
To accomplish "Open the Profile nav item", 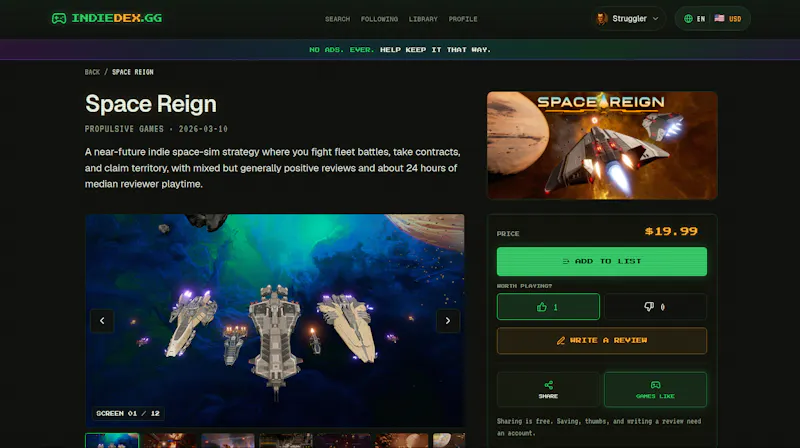I will click(x=463, y=19).
